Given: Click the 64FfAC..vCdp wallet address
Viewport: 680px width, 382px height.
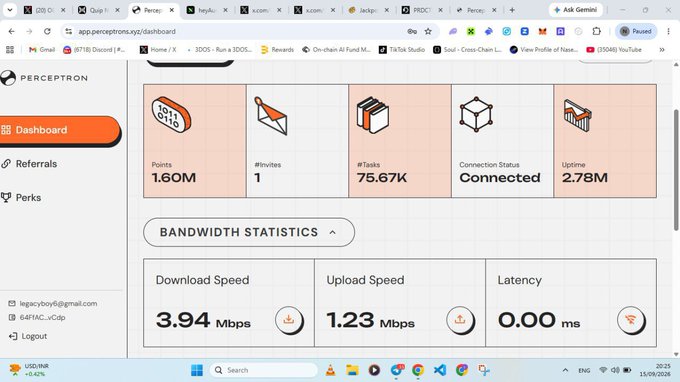Looking at the screenshot, I should (x=42, y=317).
